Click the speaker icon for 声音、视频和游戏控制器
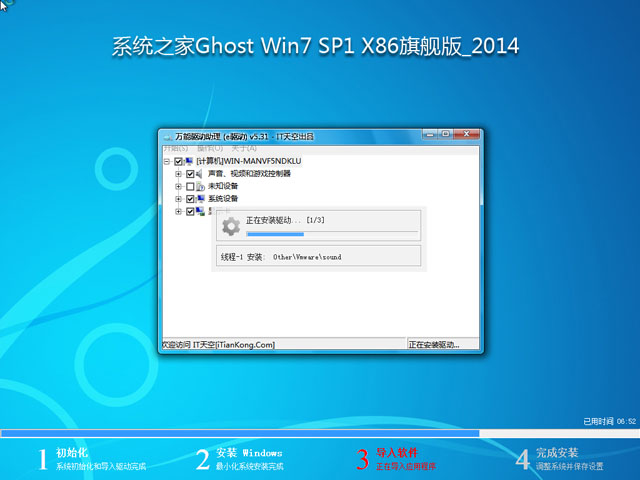 pos(200,174)
